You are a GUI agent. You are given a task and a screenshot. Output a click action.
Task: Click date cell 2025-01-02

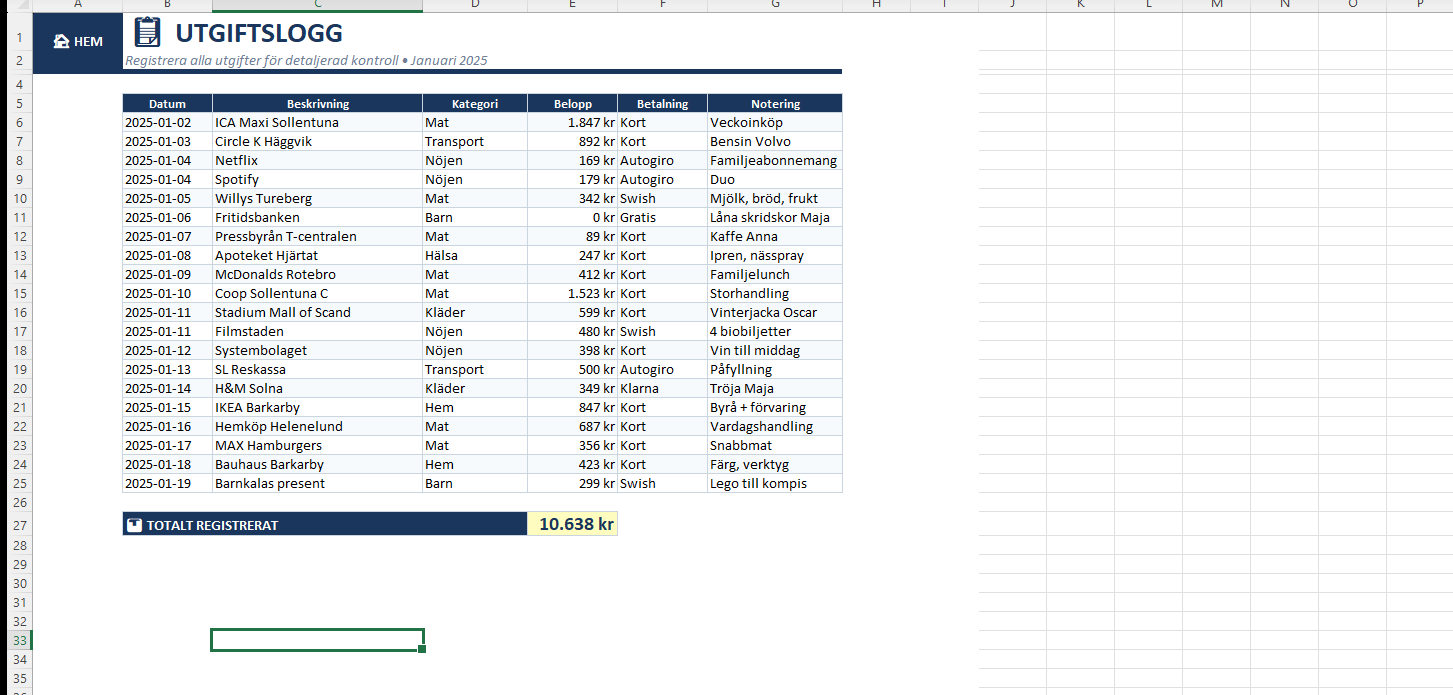click(167, 122)
